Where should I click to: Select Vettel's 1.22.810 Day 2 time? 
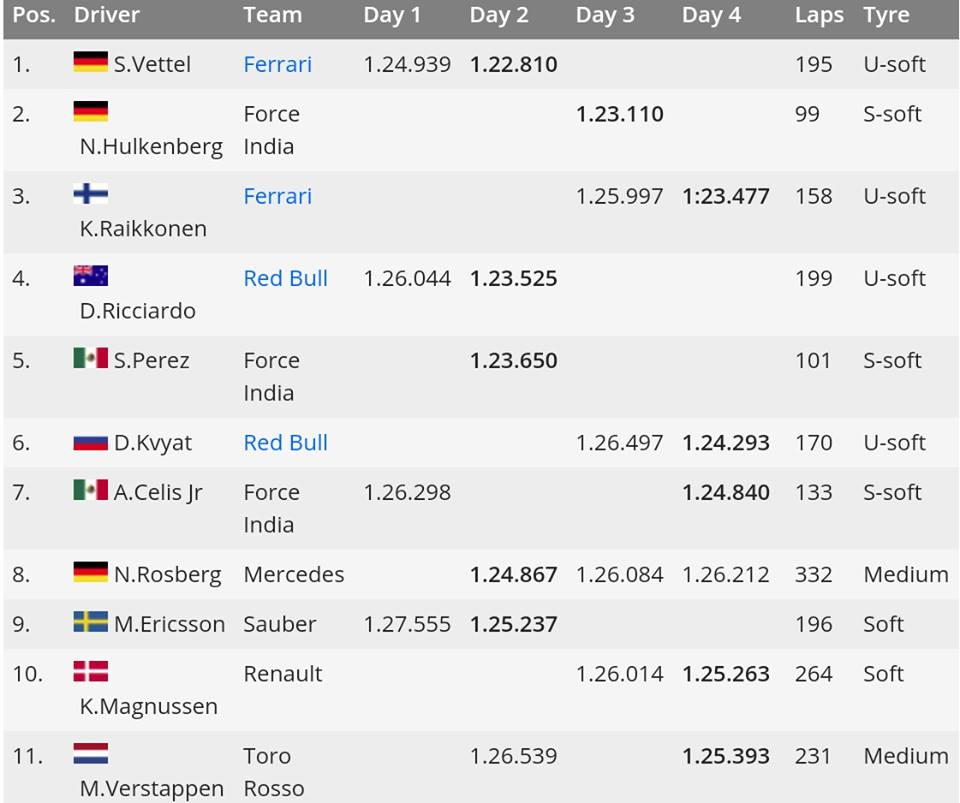[x=513, y=64]
